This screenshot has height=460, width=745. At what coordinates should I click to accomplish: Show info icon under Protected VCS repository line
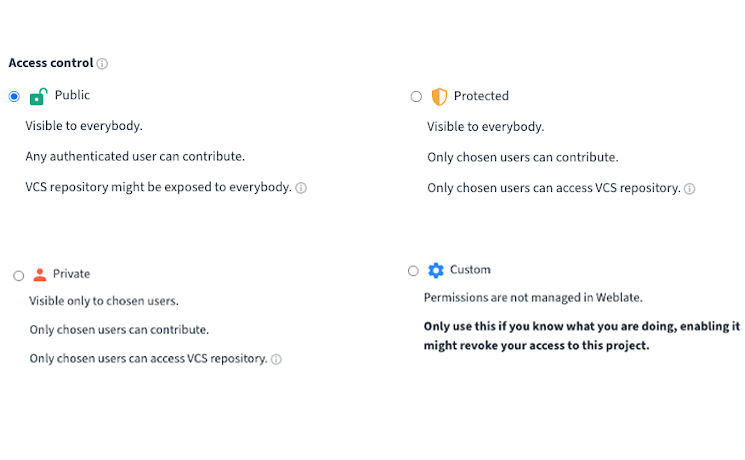pos(689,189)
